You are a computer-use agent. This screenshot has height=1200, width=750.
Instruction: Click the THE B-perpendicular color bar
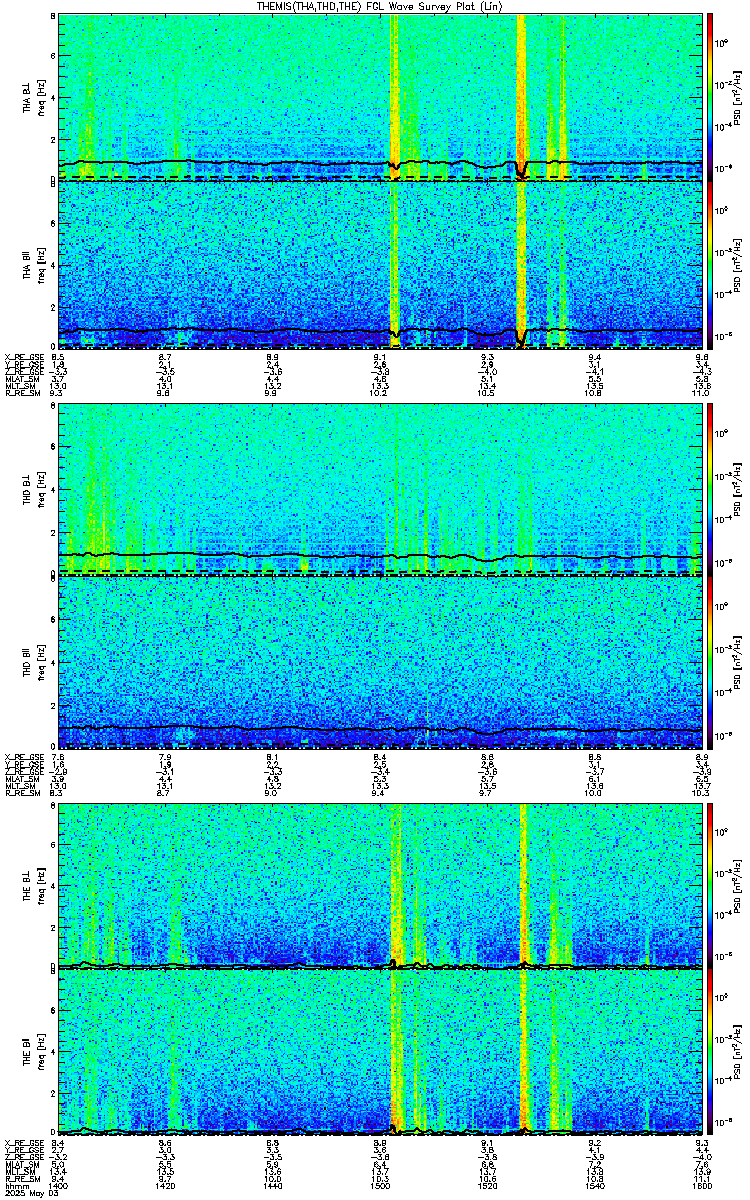[x=711, y=884]
